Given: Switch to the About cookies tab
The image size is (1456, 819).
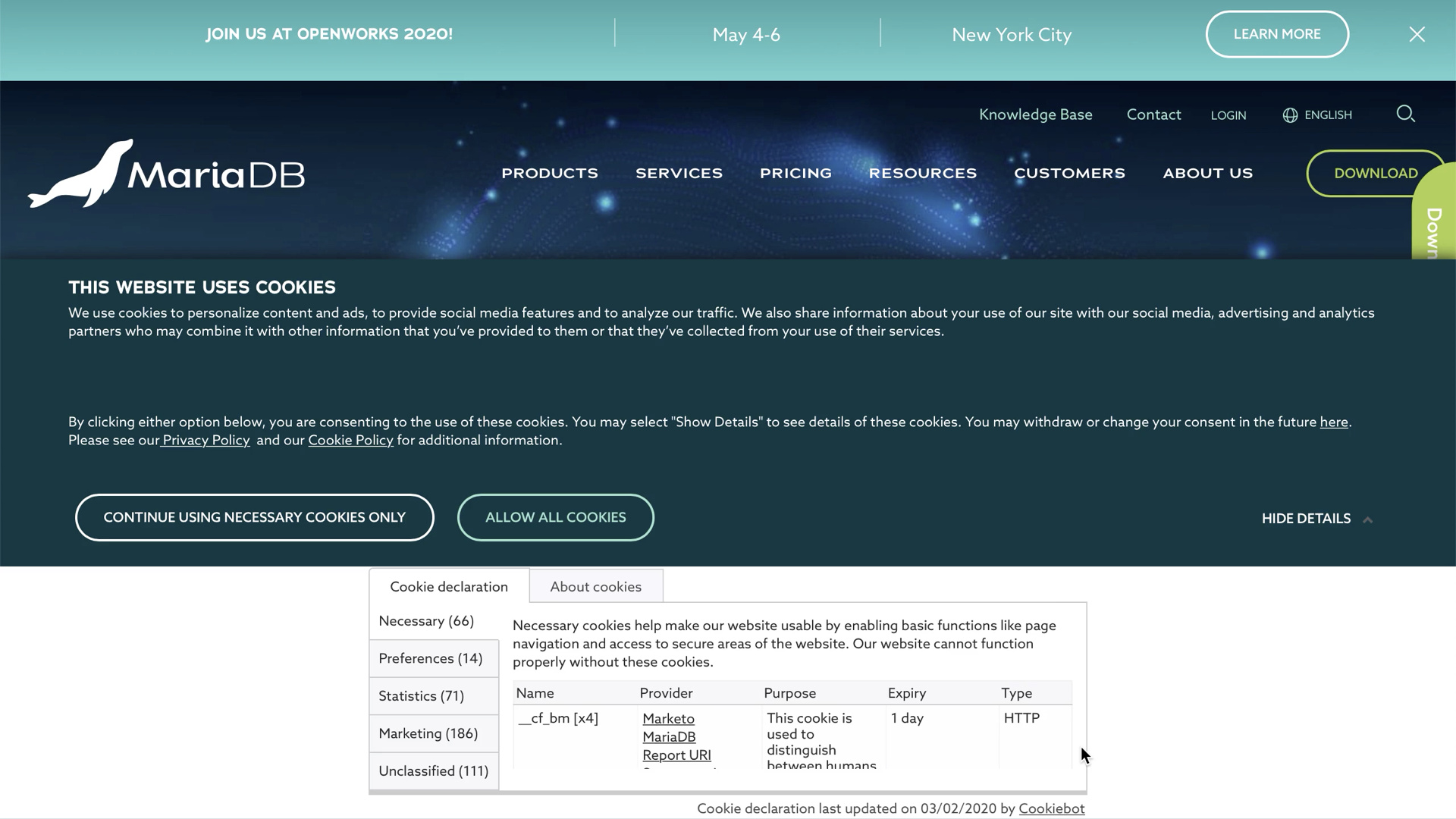Looking at the screenshot, I should (x=596, y=586).
